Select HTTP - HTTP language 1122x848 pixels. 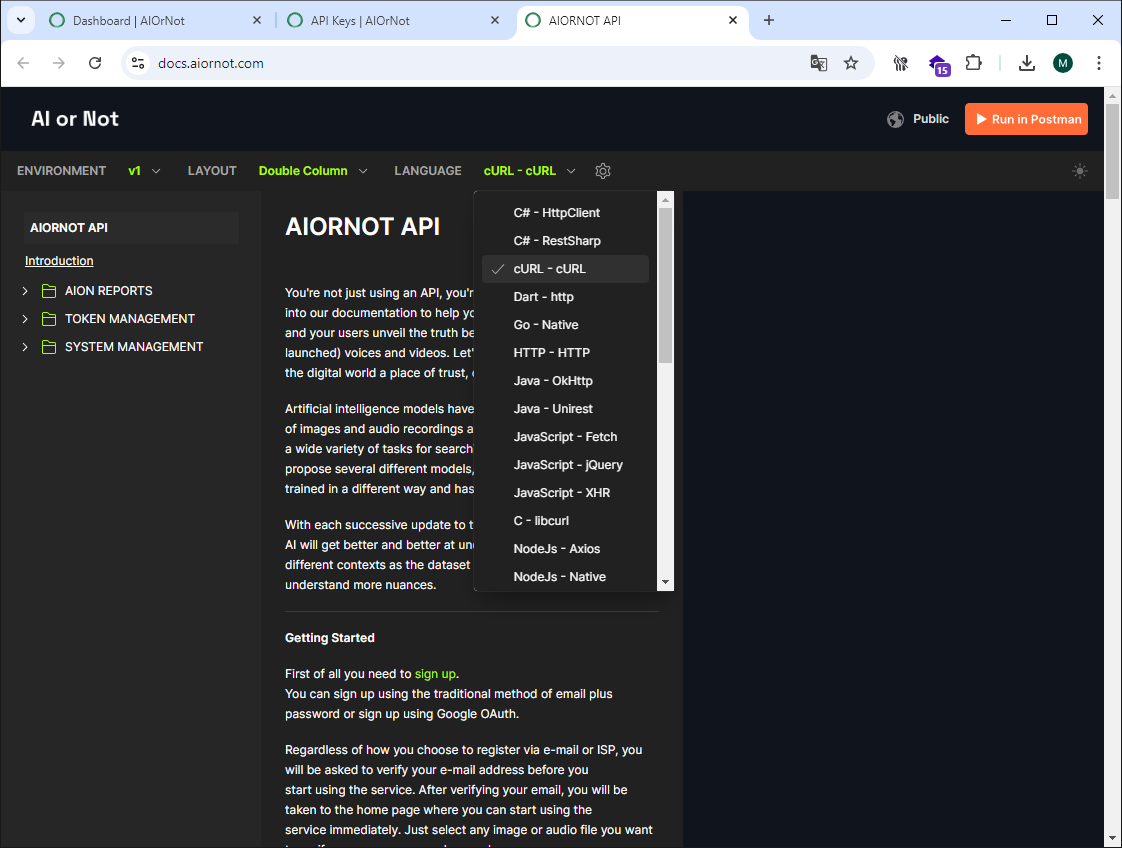[x=565, y=352]
